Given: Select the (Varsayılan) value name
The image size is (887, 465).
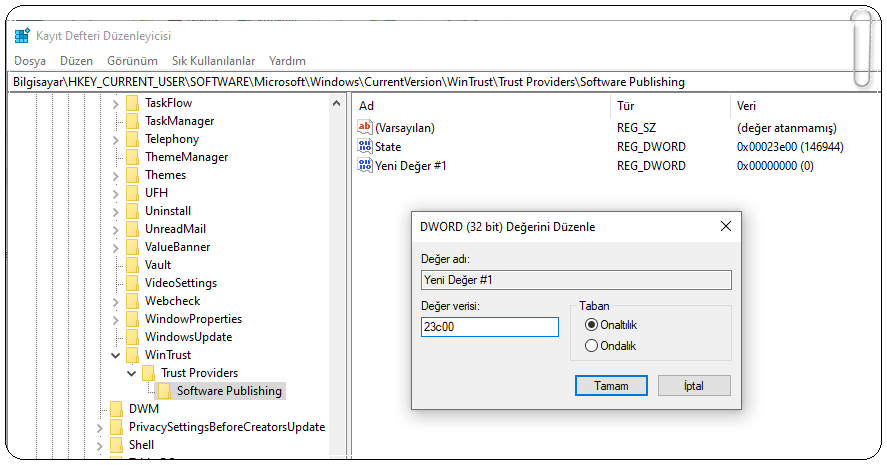Looking at the screenshot, I should pyautogui.click(x=405, y=128).
